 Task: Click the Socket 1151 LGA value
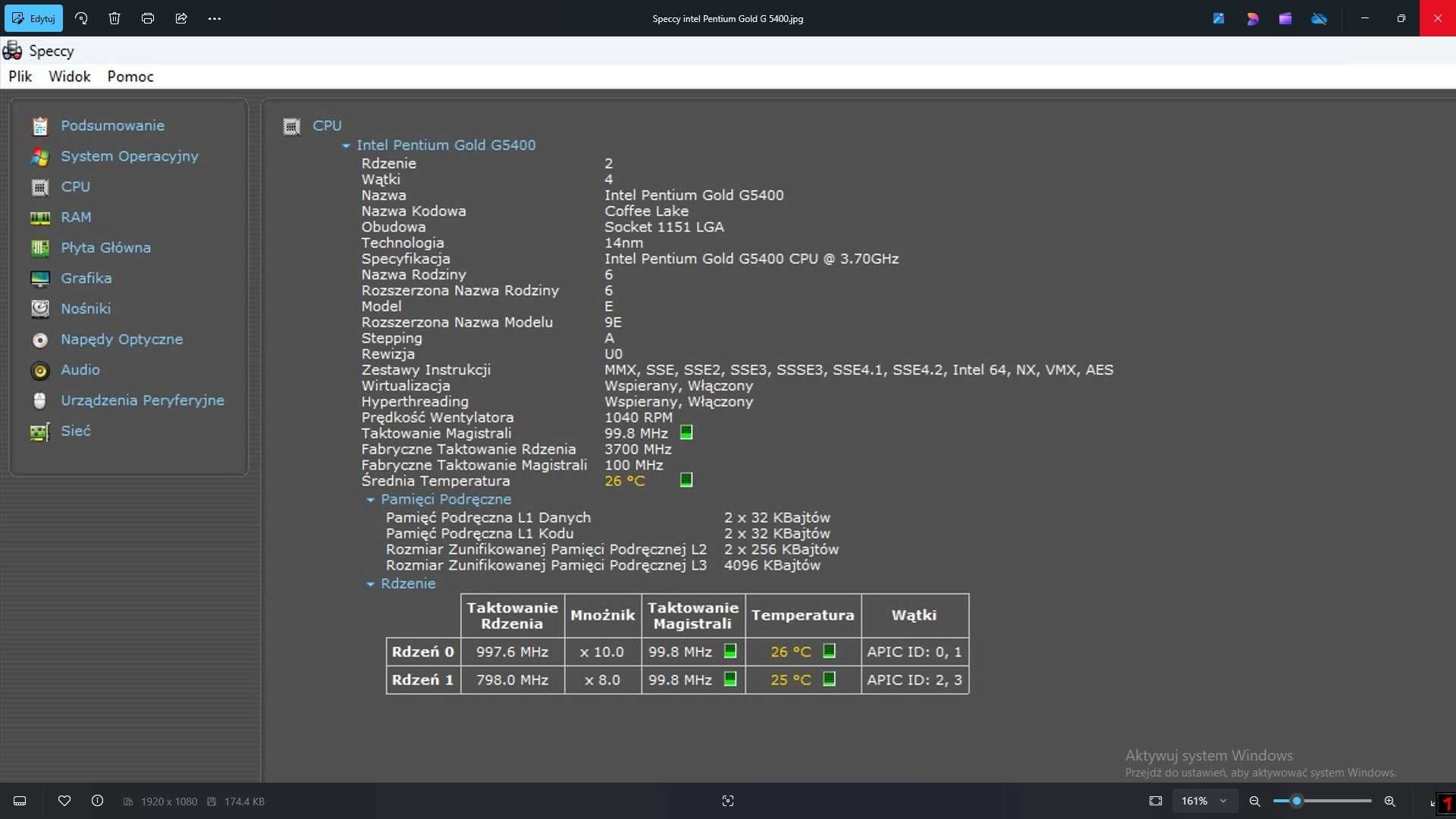click(x=664, y=227)
